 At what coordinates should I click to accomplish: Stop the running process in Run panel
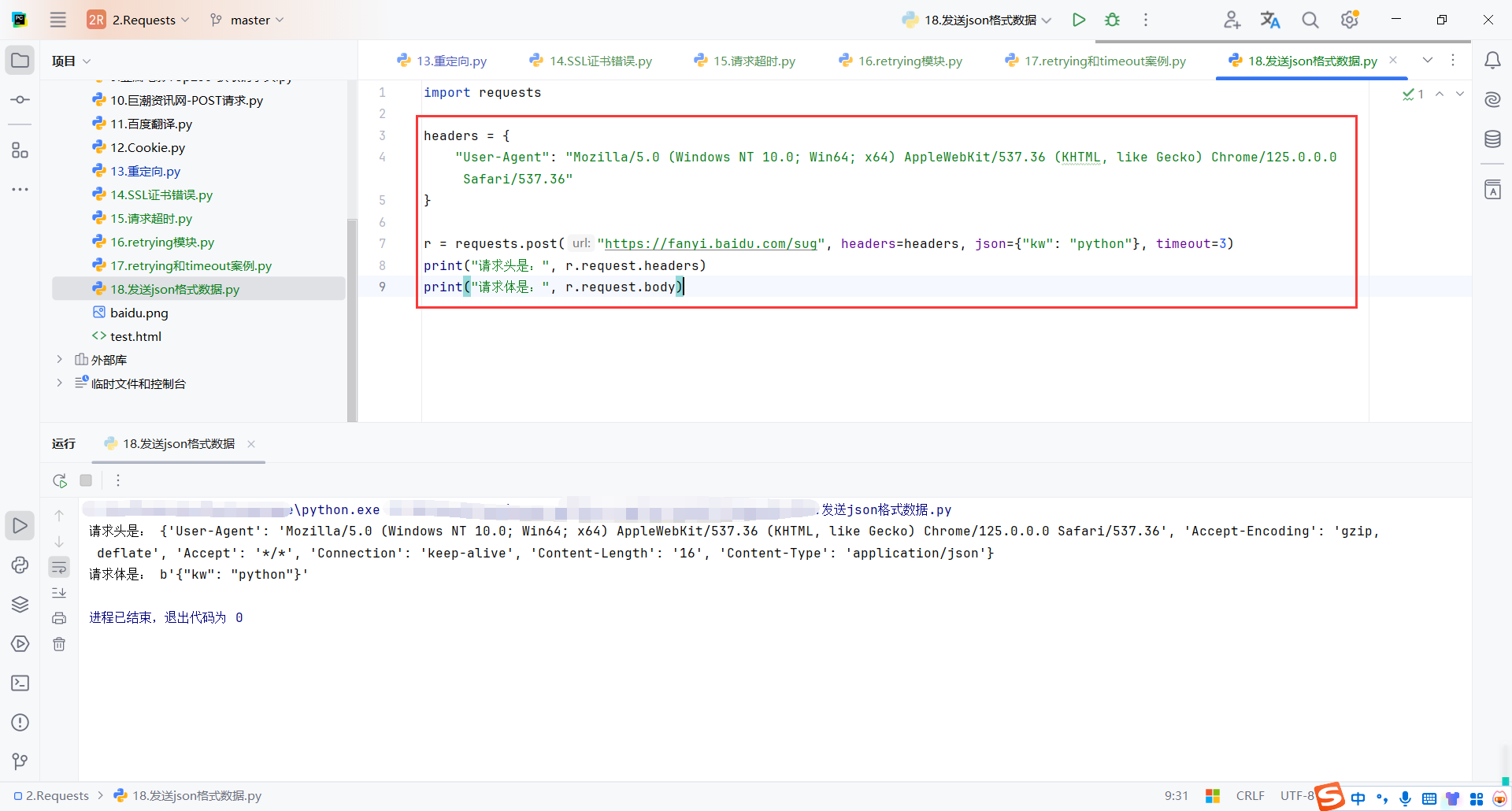click(86, 480)
